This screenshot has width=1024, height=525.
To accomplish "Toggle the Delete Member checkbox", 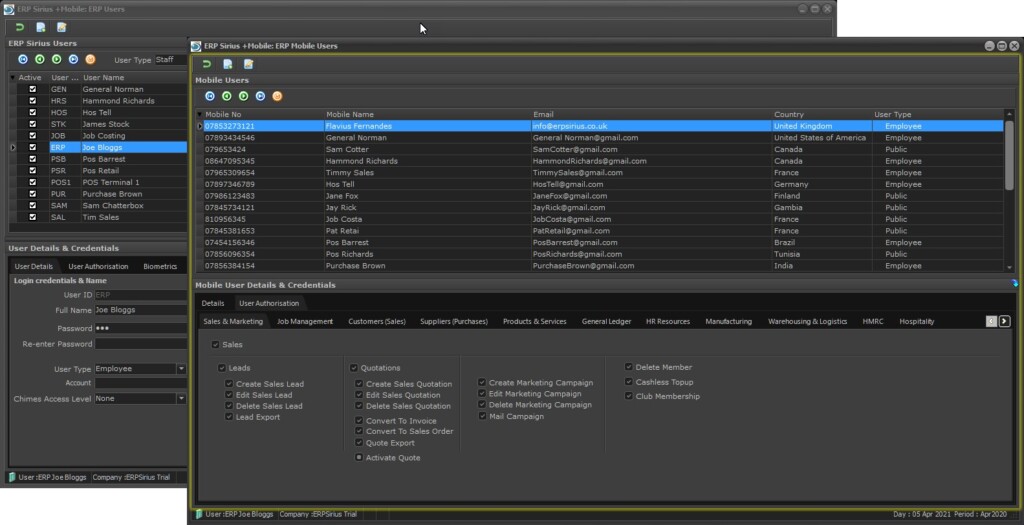I will (x=629, y=367).
